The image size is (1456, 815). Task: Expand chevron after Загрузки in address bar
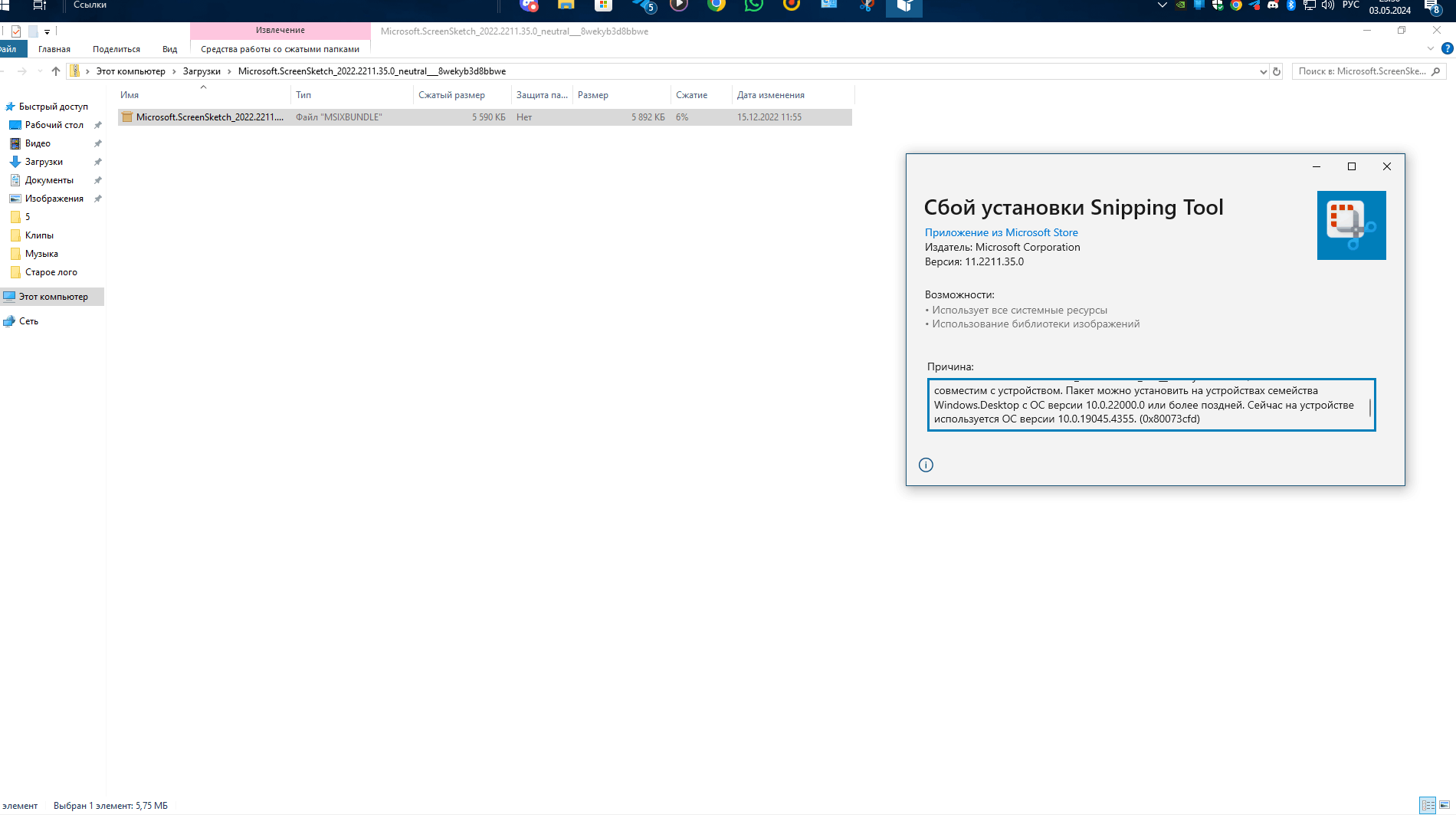pyautogui.click(x=229, y=71)
